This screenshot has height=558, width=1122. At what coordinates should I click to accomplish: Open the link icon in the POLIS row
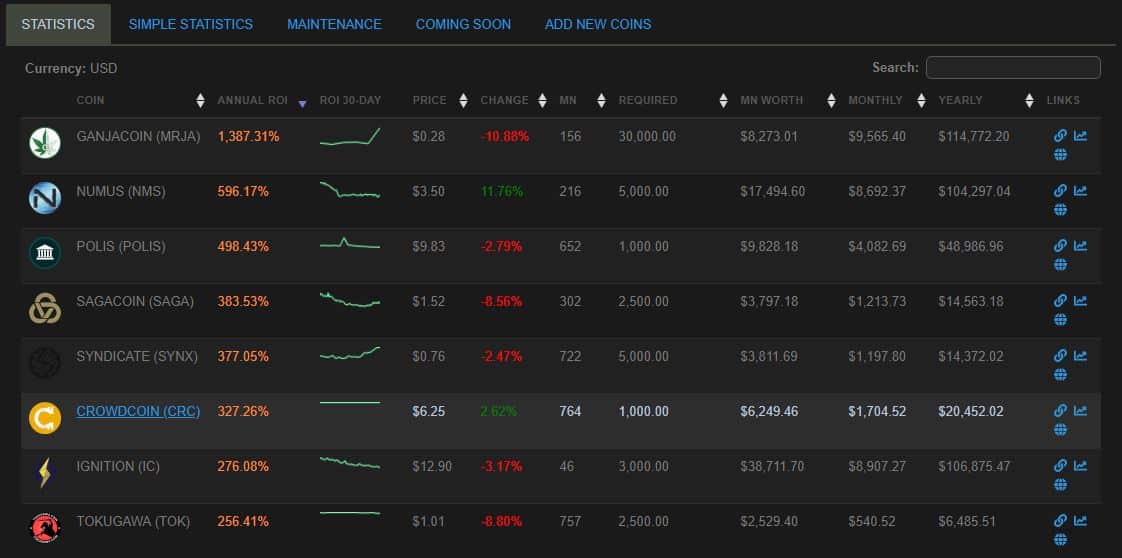tap(1060, 246)
